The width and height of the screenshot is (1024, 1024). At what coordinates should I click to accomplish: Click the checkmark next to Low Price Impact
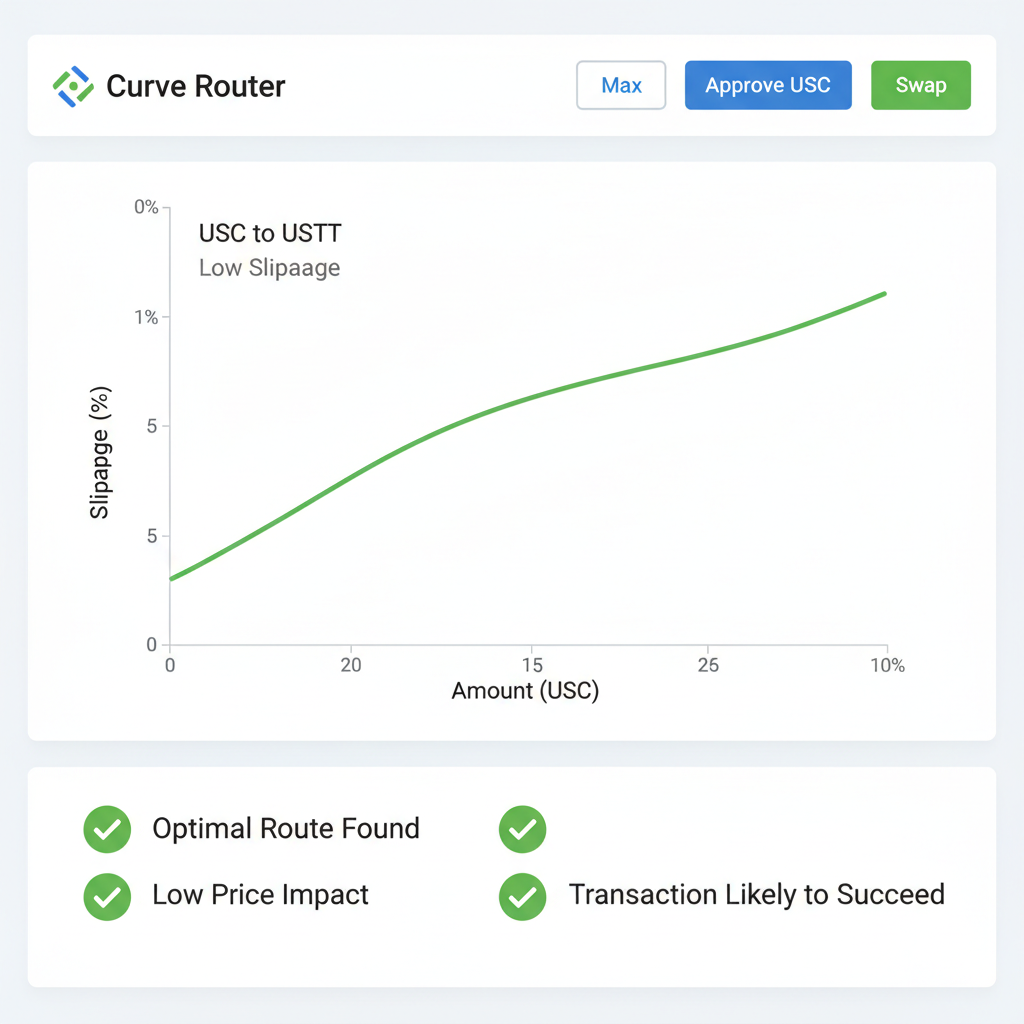pyautogui.click(x=106, y=896)
